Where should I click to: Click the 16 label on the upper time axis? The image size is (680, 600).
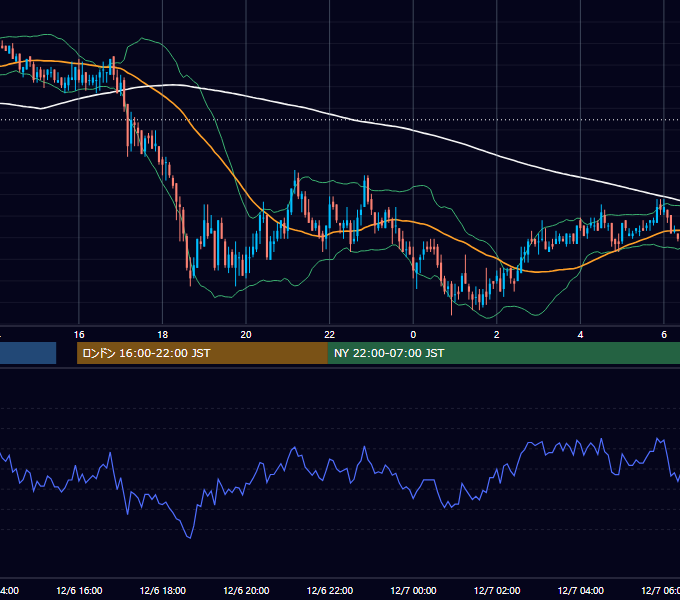point(79,335)
